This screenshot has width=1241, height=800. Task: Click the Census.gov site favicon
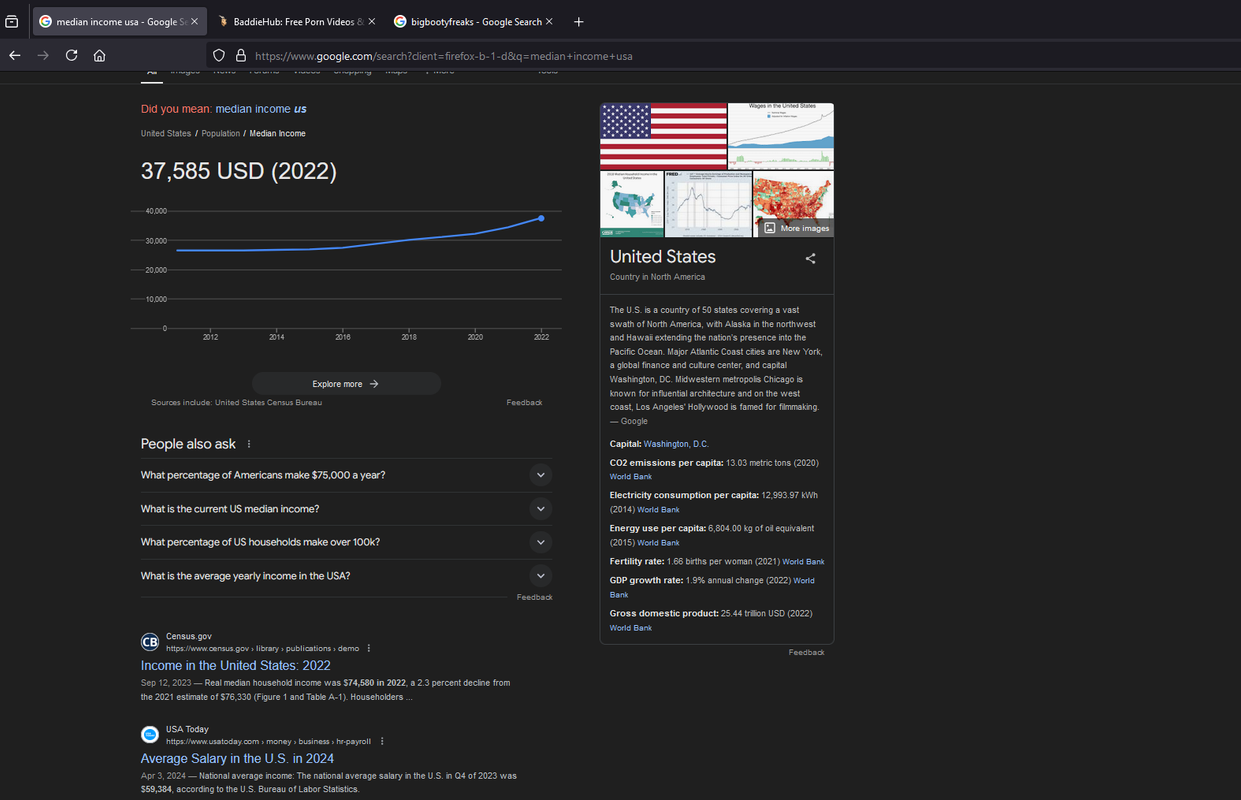pos(150,642)
